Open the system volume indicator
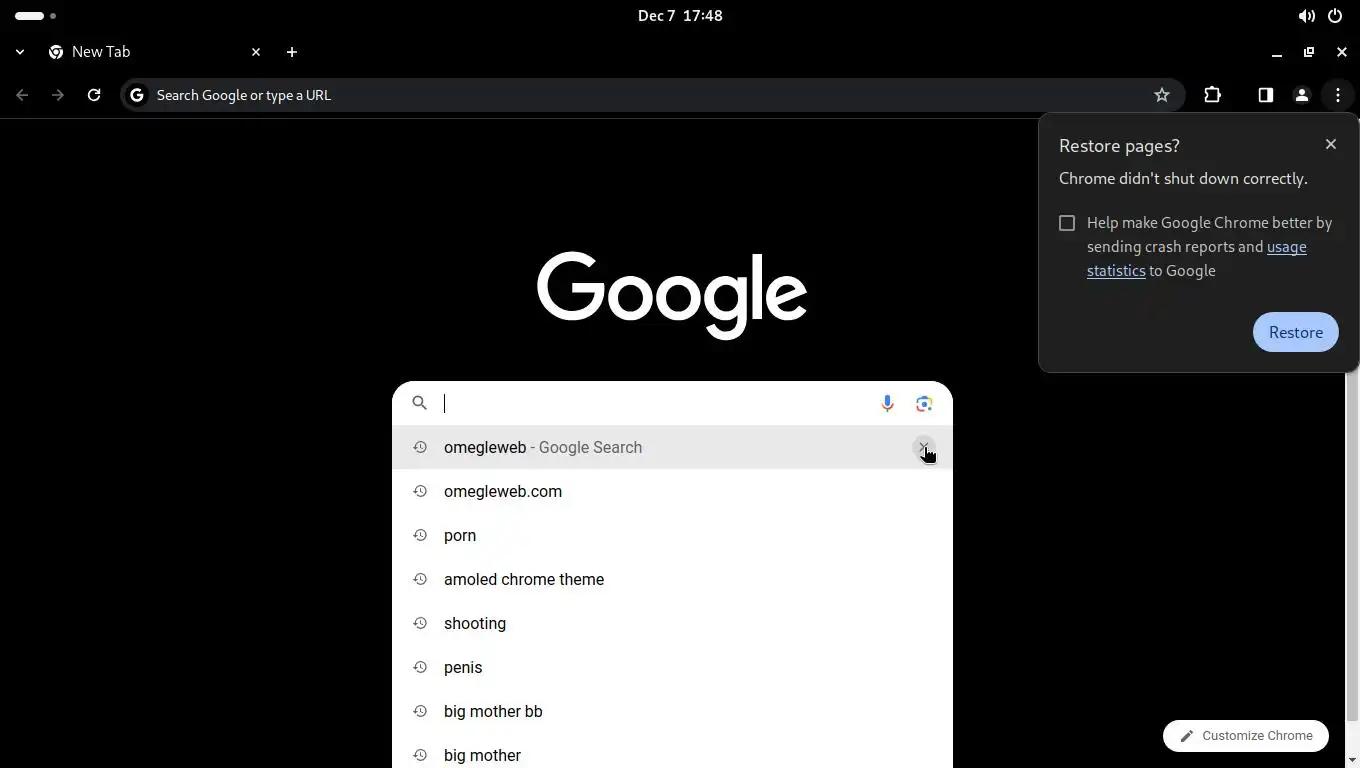 1306,16
